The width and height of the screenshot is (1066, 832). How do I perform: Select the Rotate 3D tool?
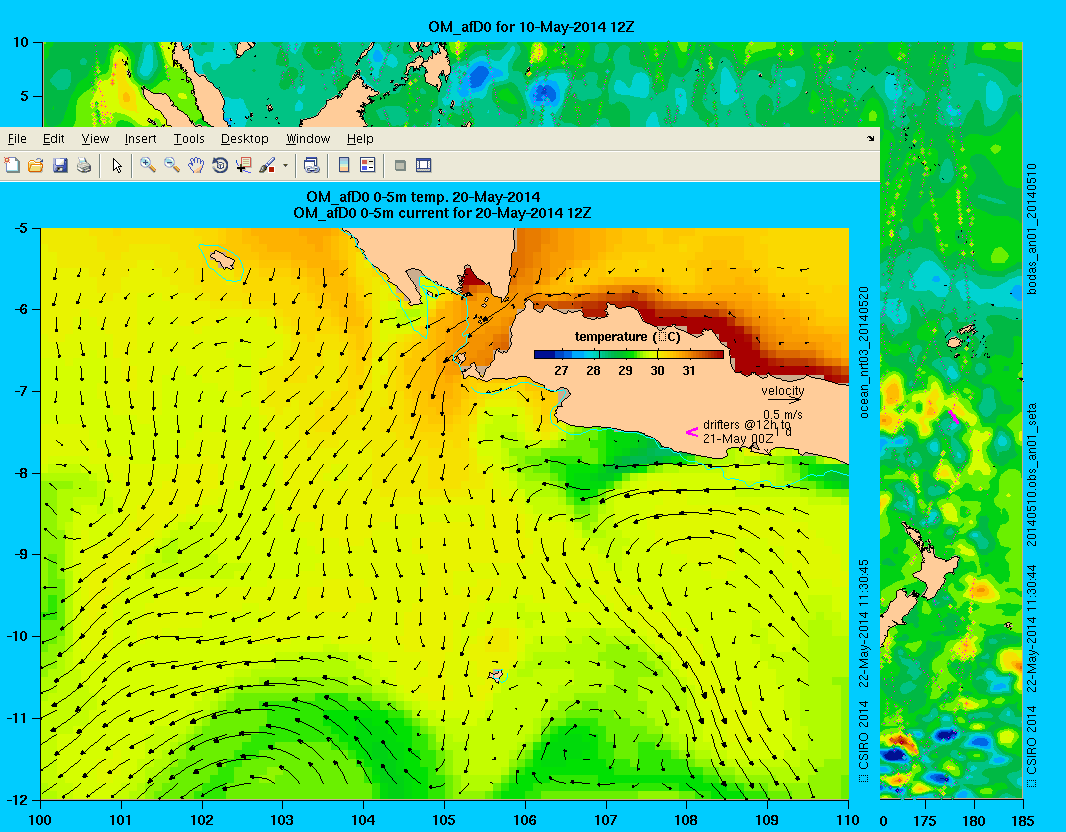pyautogui.click(x=220, y=165)
